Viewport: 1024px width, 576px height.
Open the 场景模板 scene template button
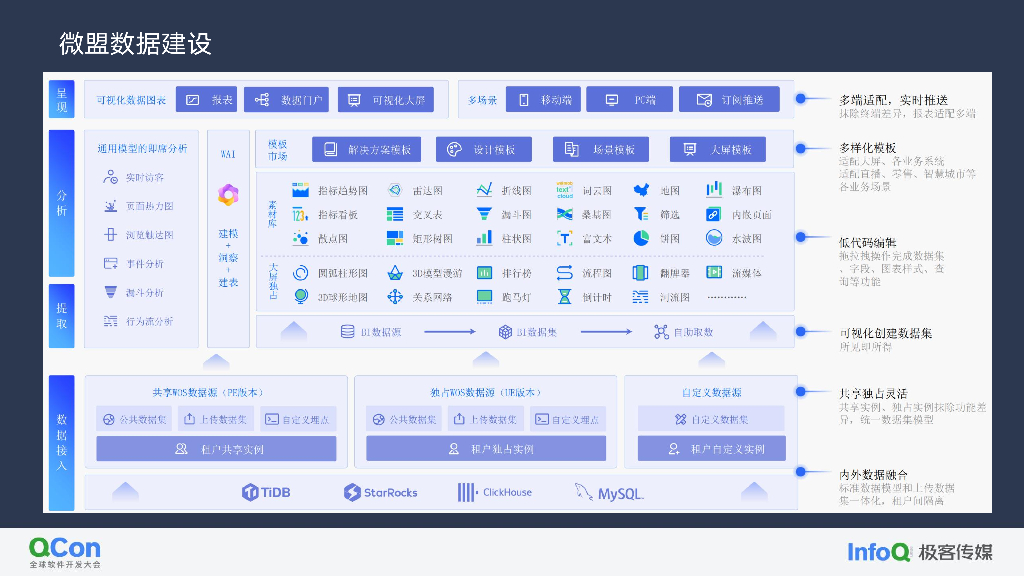pyautogui.click(x=601, y=149)
